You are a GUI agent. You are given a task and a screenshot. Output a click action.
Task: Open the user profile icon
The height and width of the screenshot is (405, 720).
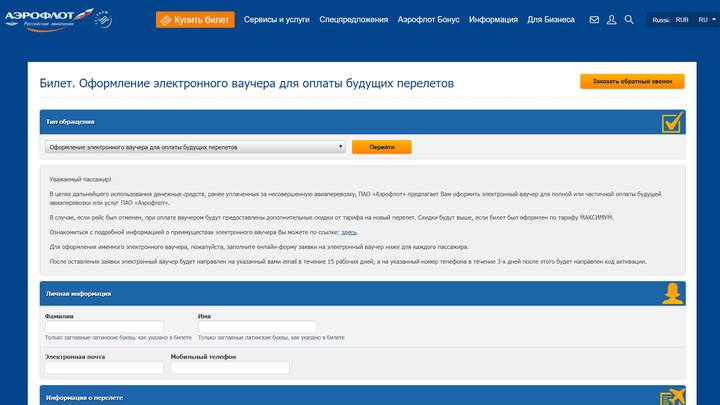click(612, 20)
